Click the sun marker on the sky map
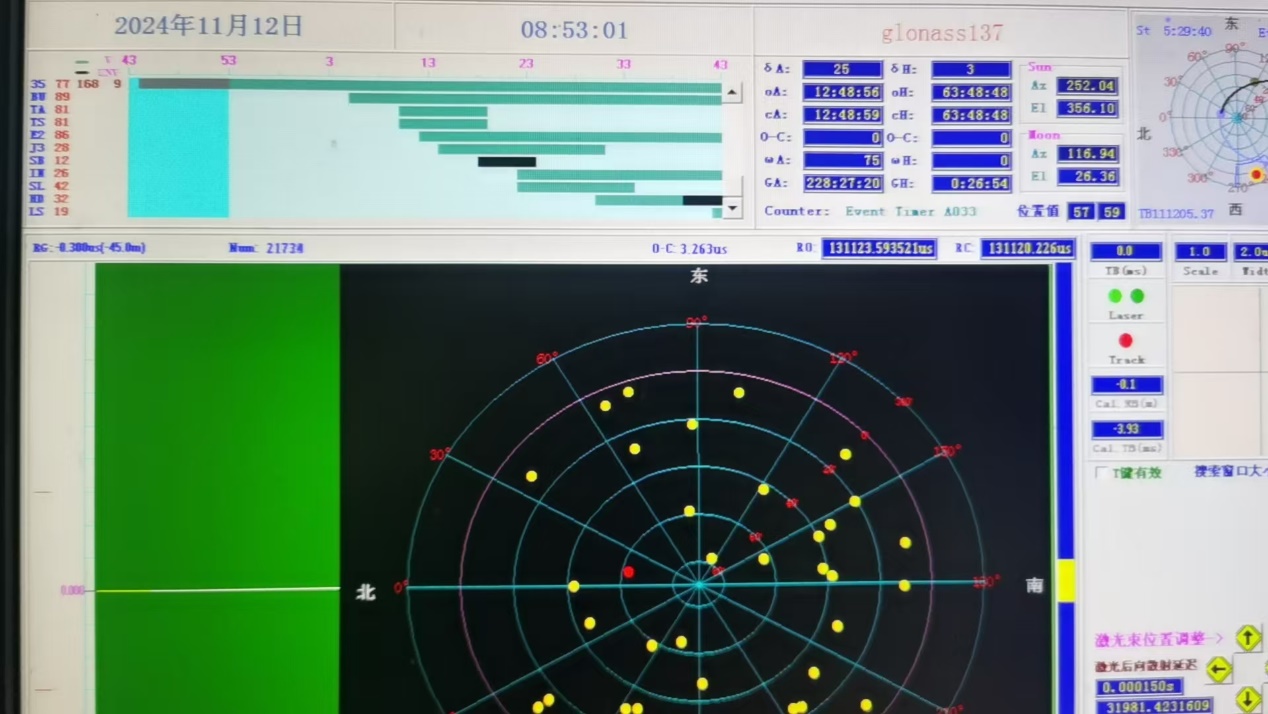 [x=1256, y=174]
